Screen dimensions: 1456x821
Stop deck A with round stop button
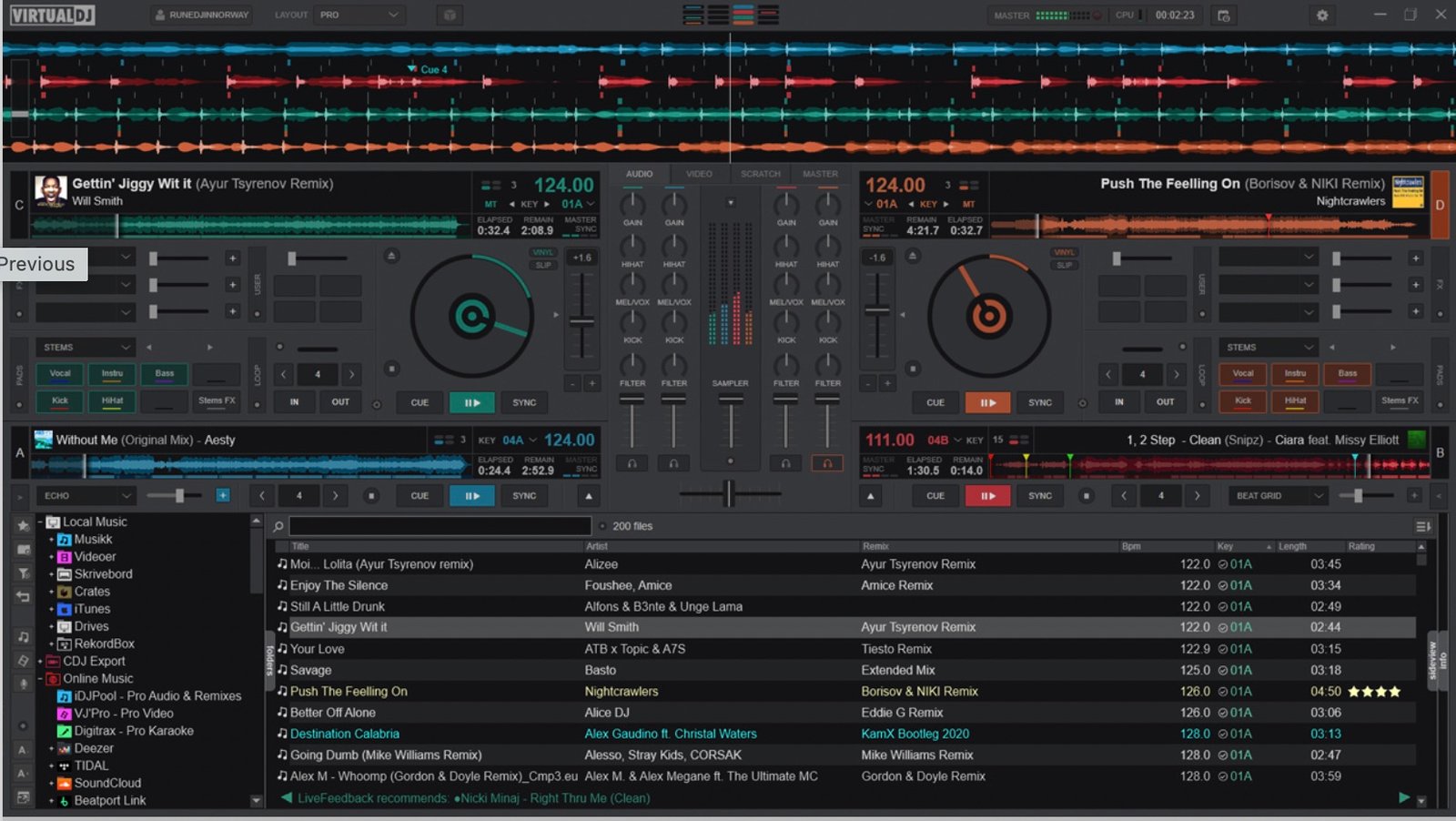click(371, 496)
